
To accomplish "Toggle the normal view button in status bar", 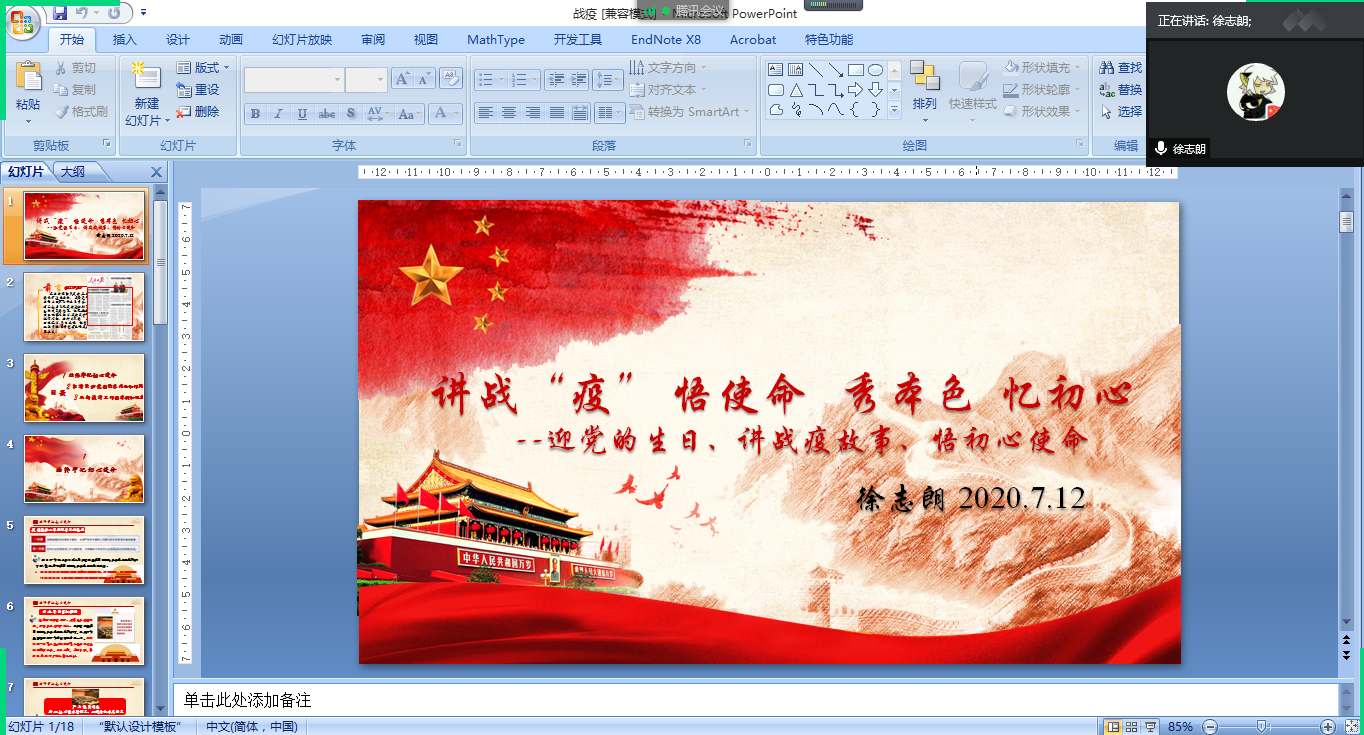I will pos(1114,726).
